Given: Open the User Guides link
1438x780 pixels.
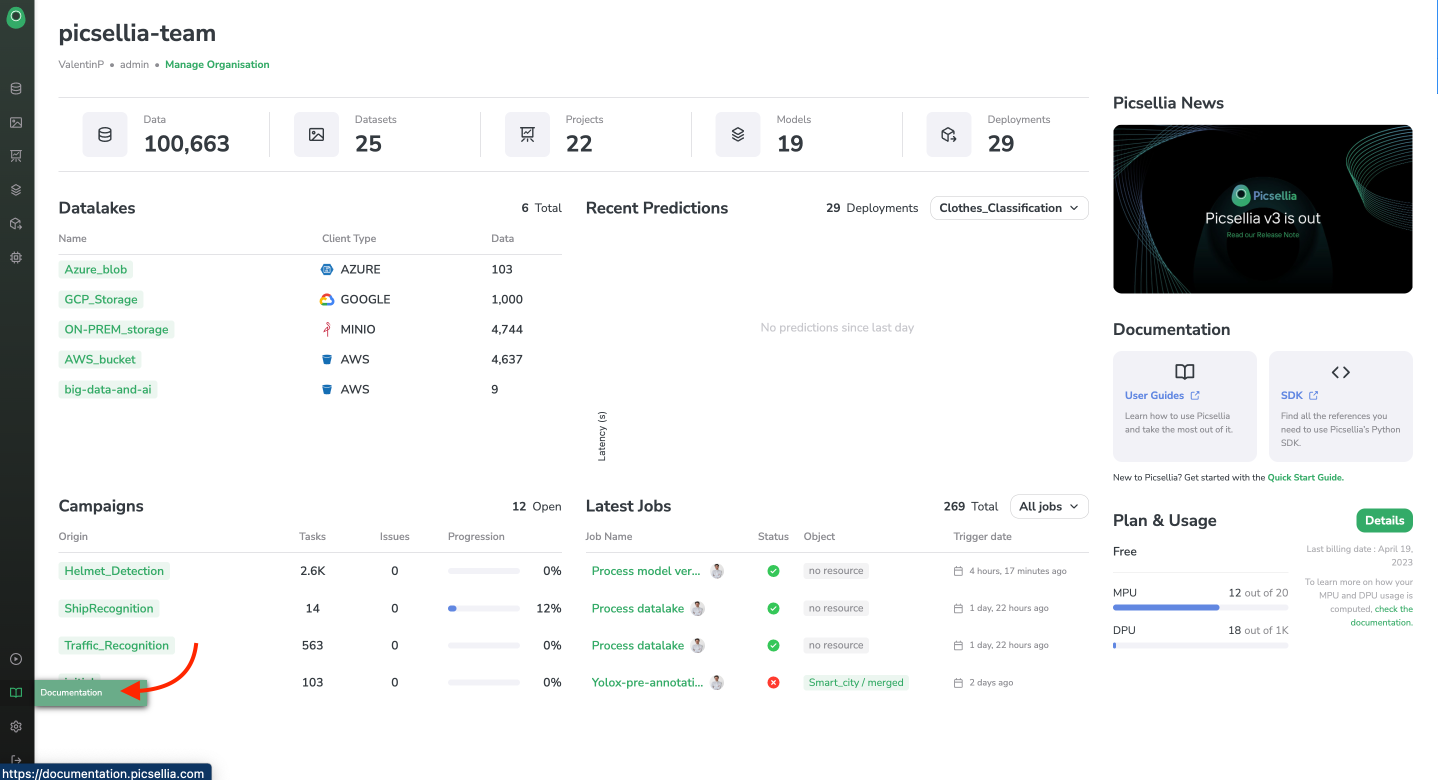Looking at the screenshot, I should pos(1154,396).
